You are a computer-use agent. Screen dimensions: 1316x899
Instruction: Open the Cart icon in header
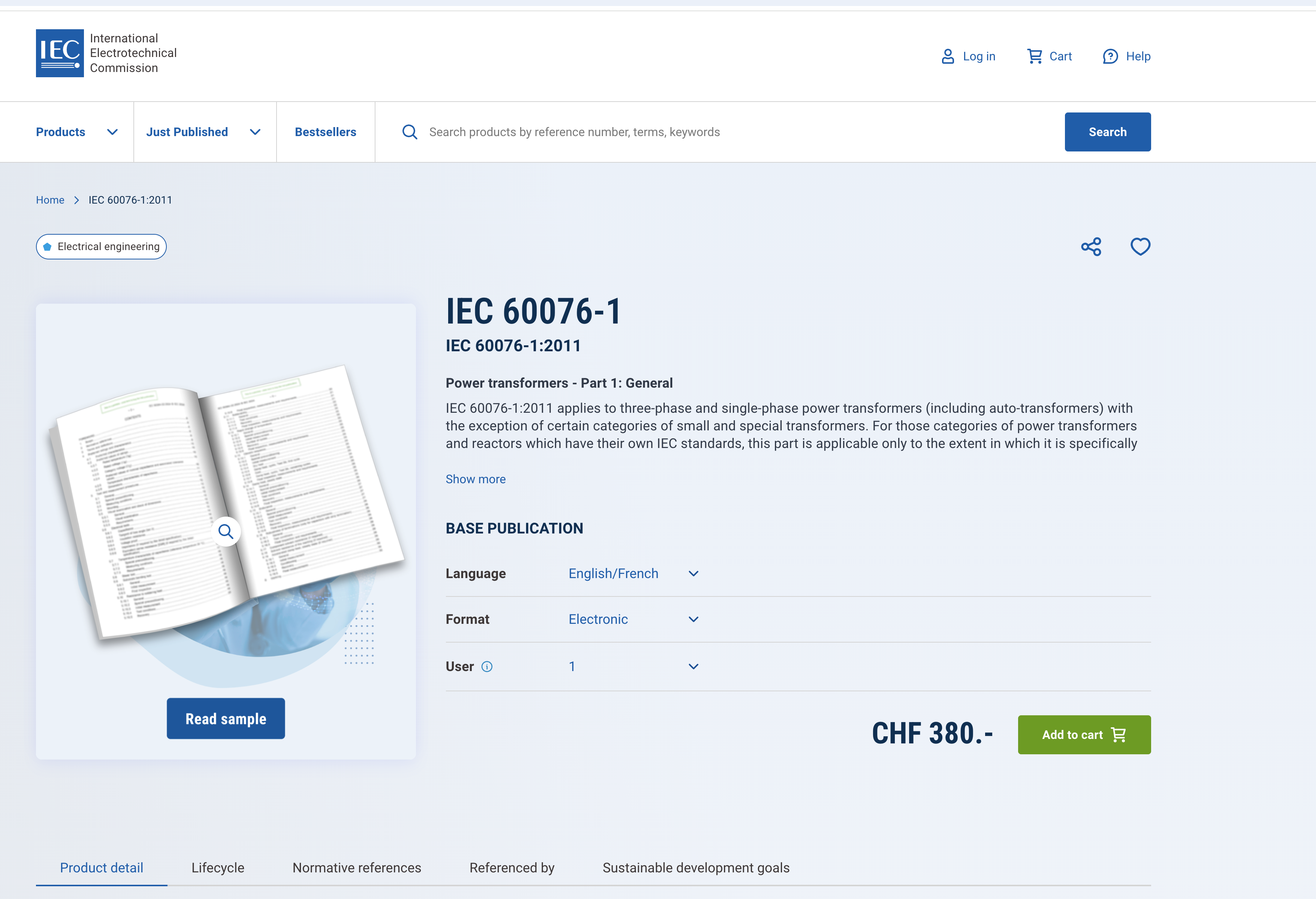click(x=1035, y=56)
